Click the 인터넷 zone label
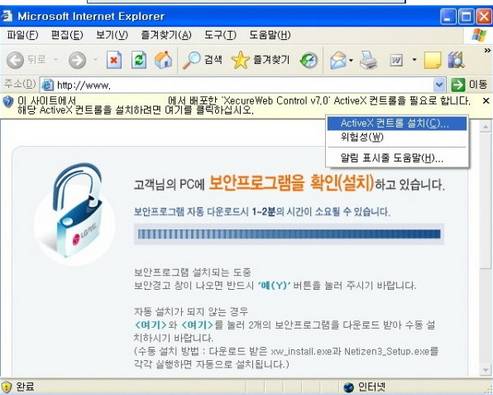Image resolution: width=493 pixels, height=395 pixels. tap(372, 387)
